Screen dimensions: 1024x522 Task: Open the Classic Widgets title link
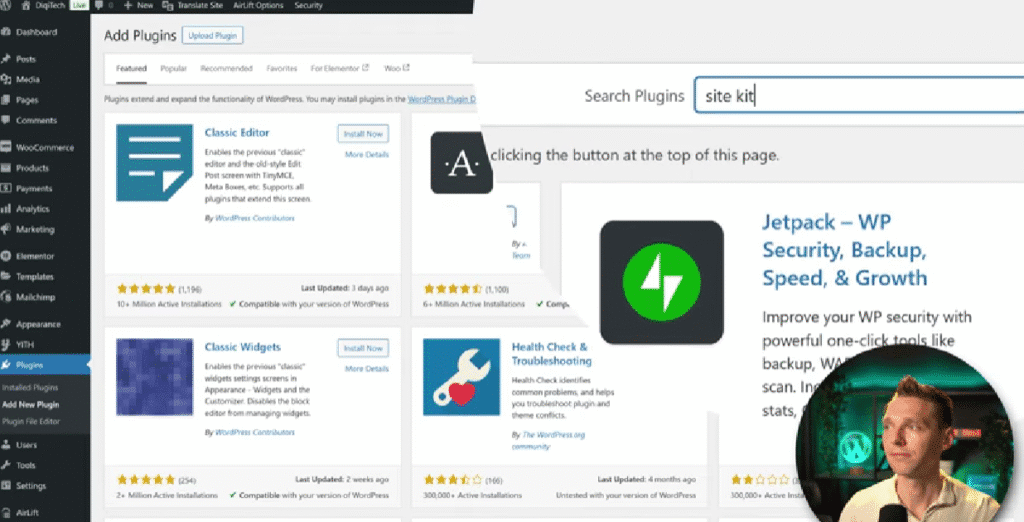[243, 347]
